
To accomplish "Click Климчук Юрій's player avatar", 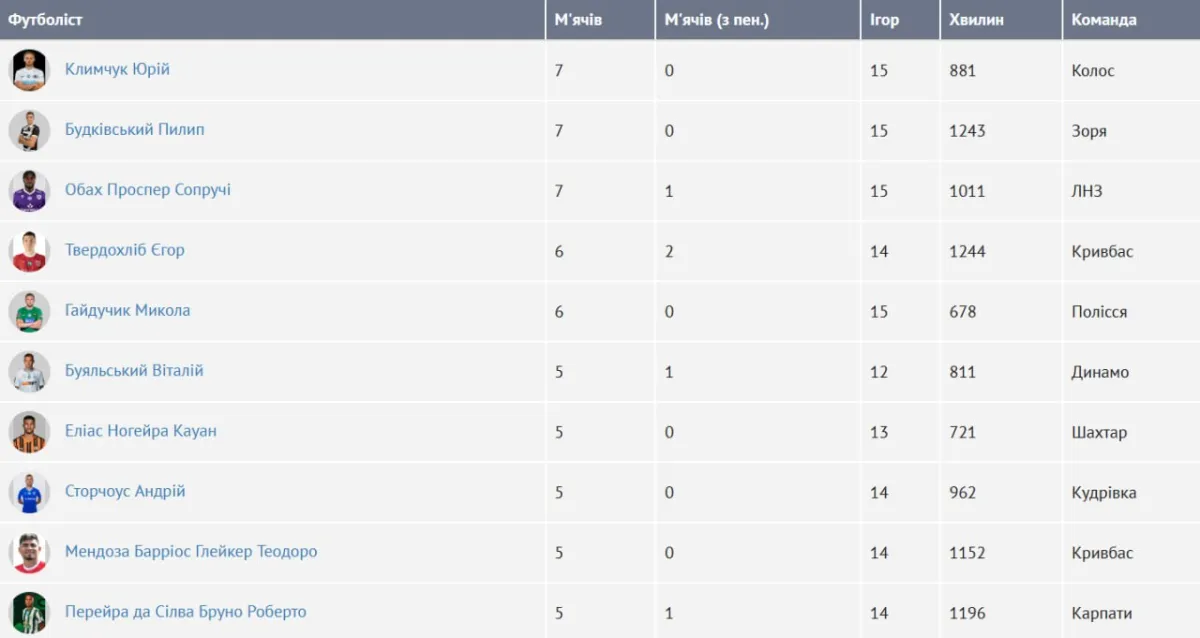I will pos(29,70).
